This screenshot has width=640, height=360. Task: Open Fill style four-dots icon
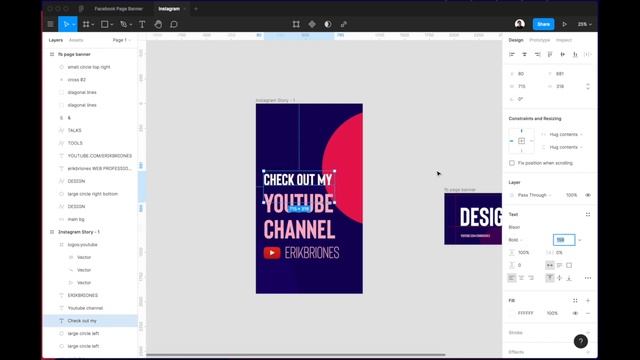click(x=575, y=300)
